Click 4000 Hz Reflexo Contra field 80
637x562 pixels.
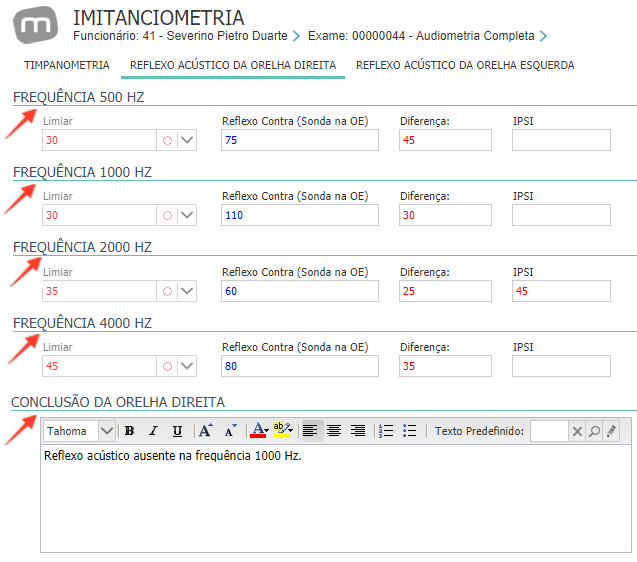(x=300, y=366)
